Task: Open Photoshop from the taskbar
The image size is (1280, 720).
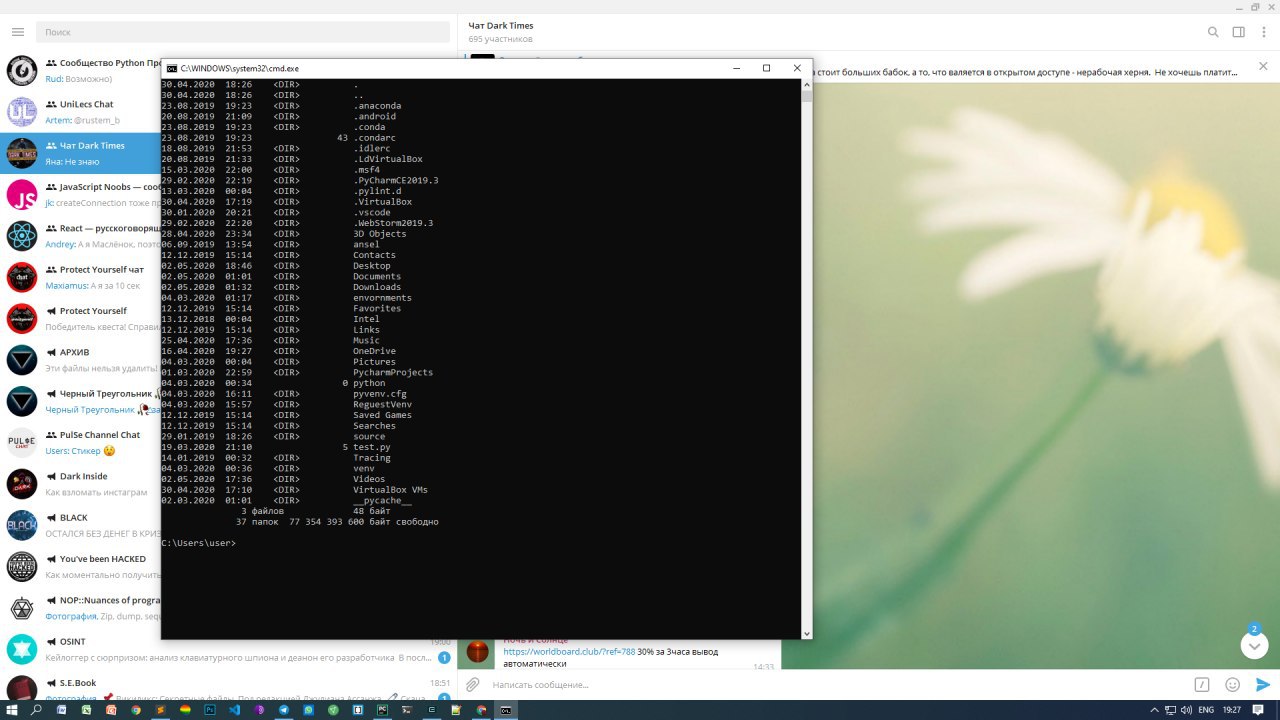Action: point(210,710)
